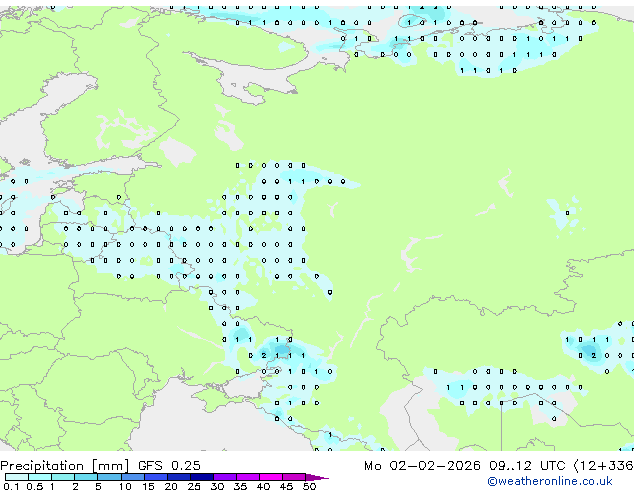Click the purple over-50 legend arrow tip
Screen dimensions: 634x490
pyautogui.click(x=317, y=477)
